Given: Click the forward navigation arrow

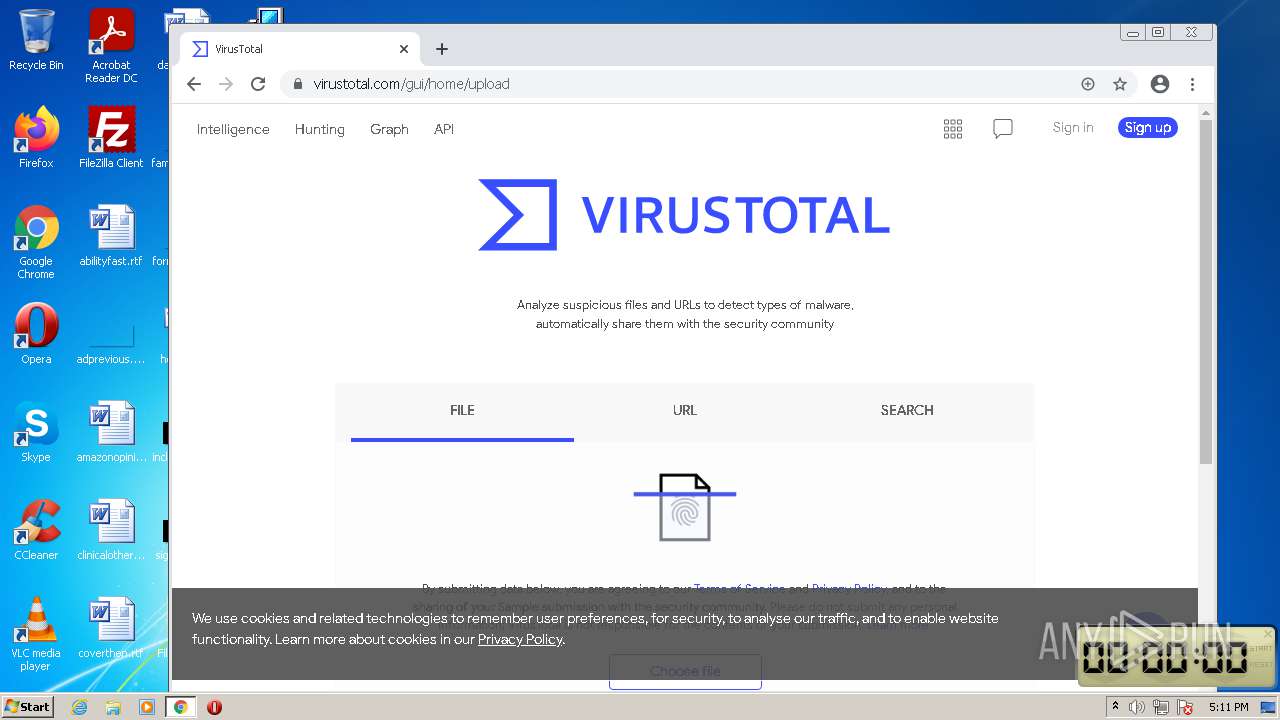Looking at the screenshot, I should click(x=226, y=84).
